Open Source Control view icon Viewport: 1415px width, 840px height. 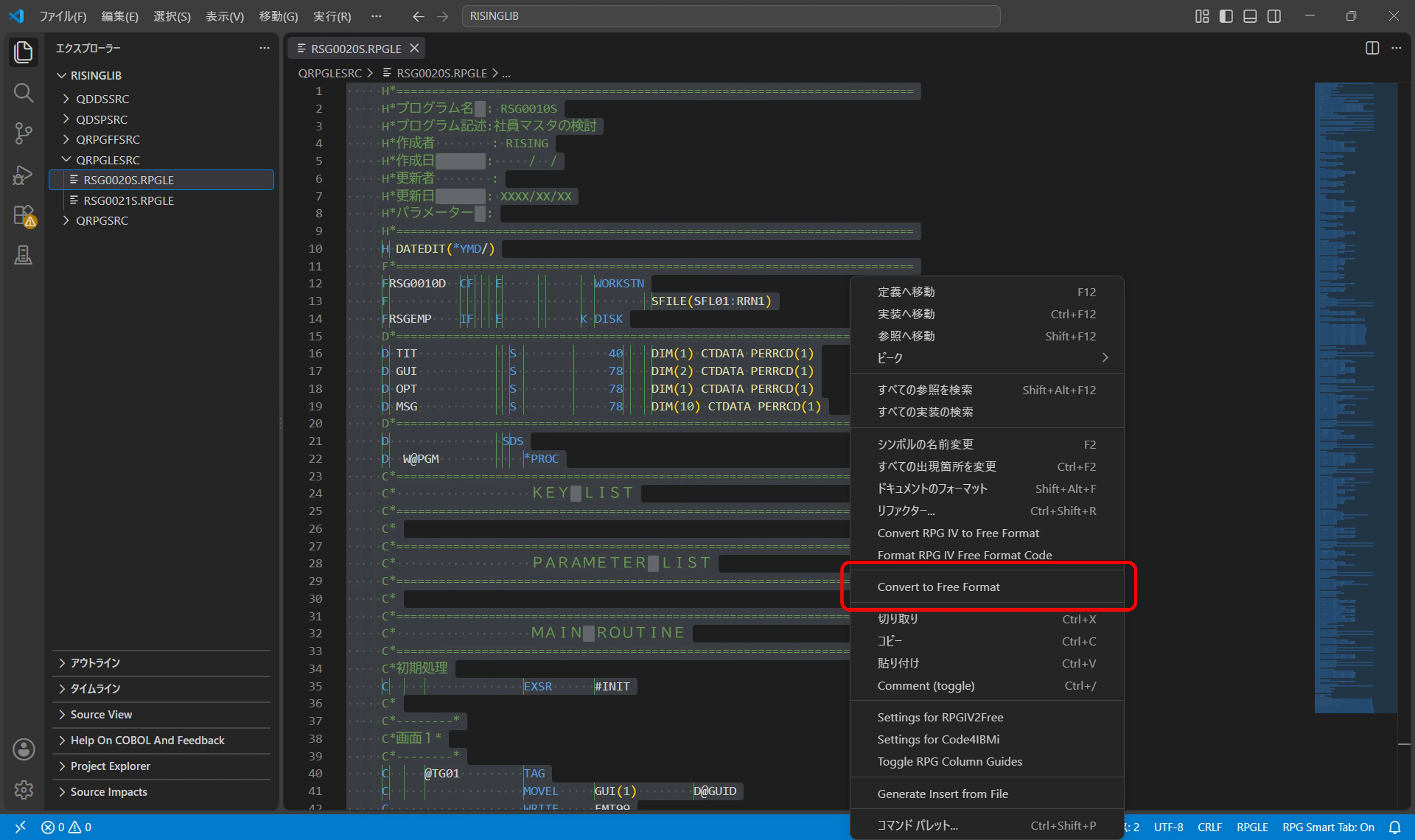(x=23, y=134)
